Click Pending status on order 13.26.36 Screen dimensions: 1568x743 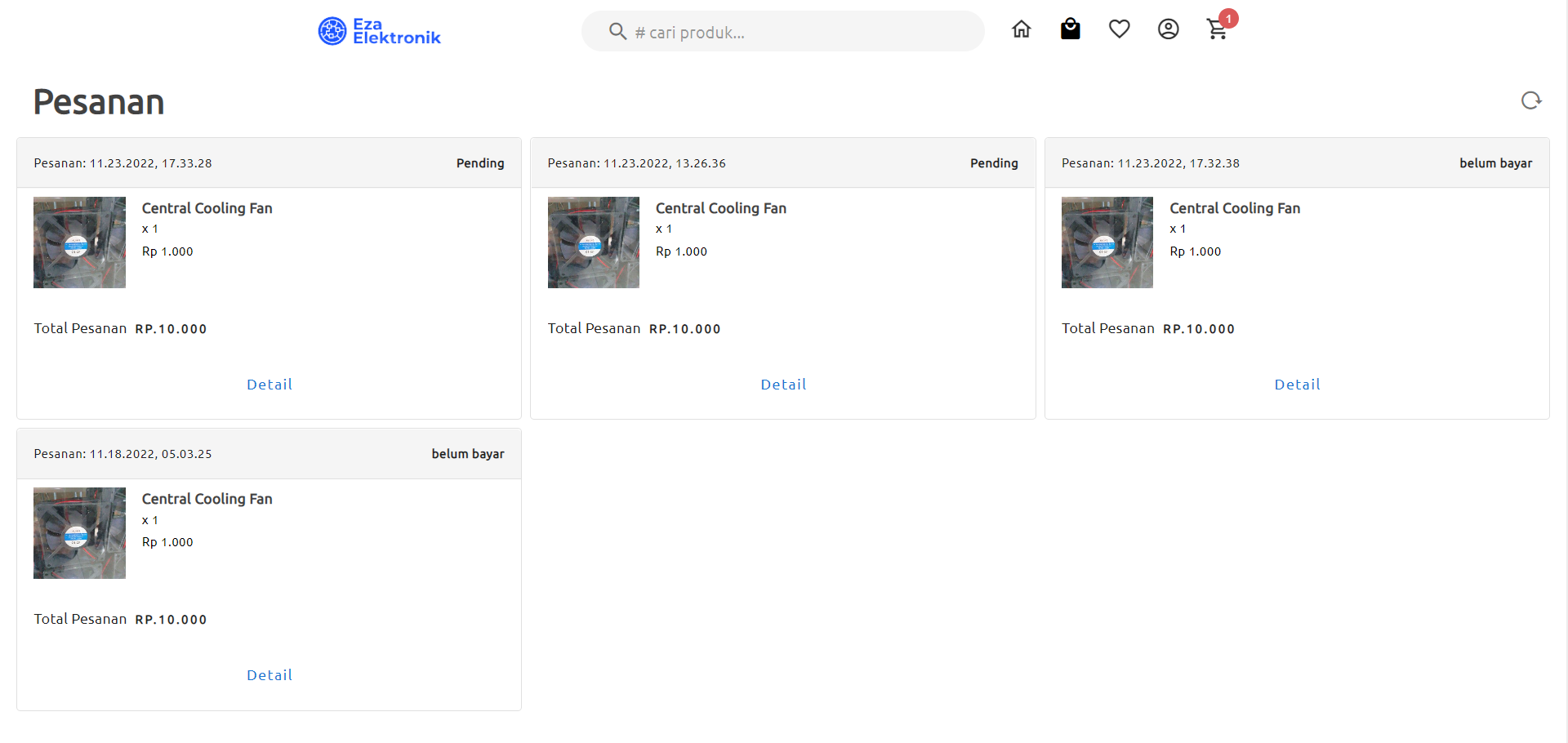coord(994,163)
